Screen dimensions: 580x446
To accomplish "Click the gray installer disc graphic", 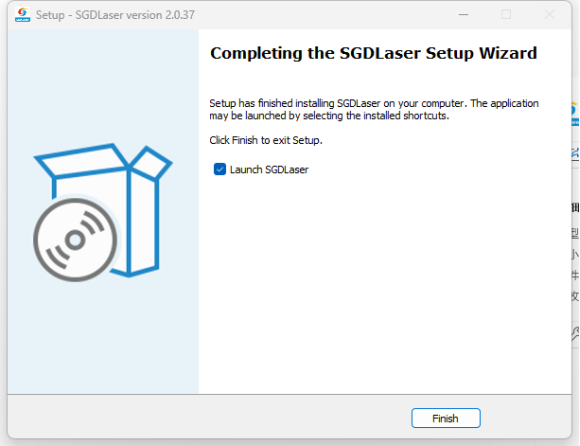I will coord(75,240).
